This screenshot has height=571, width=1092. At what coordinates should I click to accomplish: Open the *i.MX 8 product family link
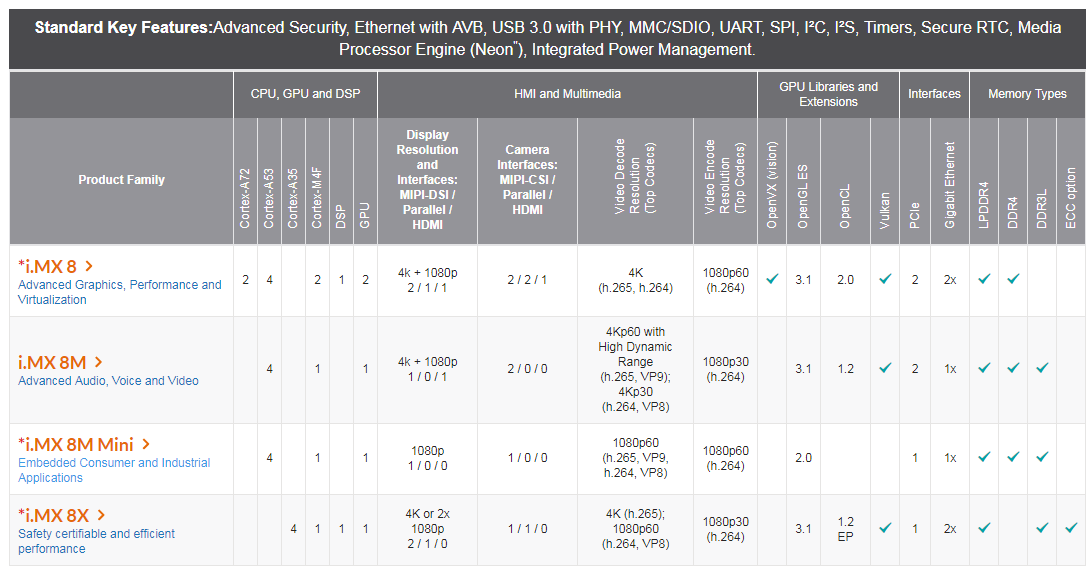[47, 266]
